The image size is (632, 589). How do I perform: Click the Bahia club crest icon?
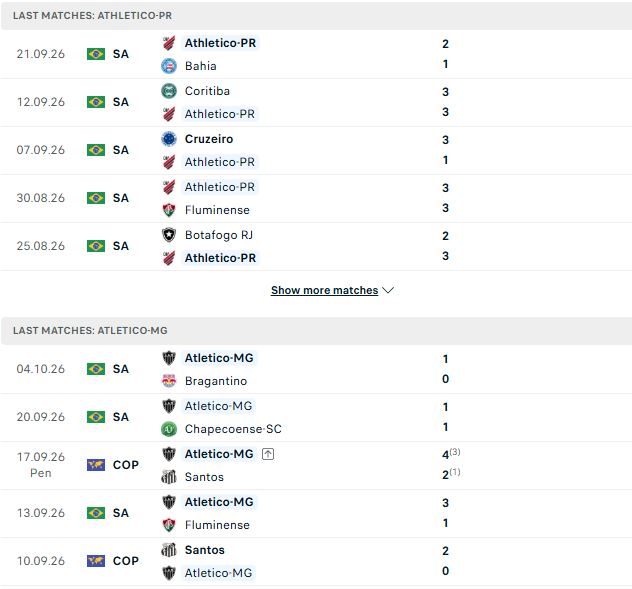[x=169, y=66]
